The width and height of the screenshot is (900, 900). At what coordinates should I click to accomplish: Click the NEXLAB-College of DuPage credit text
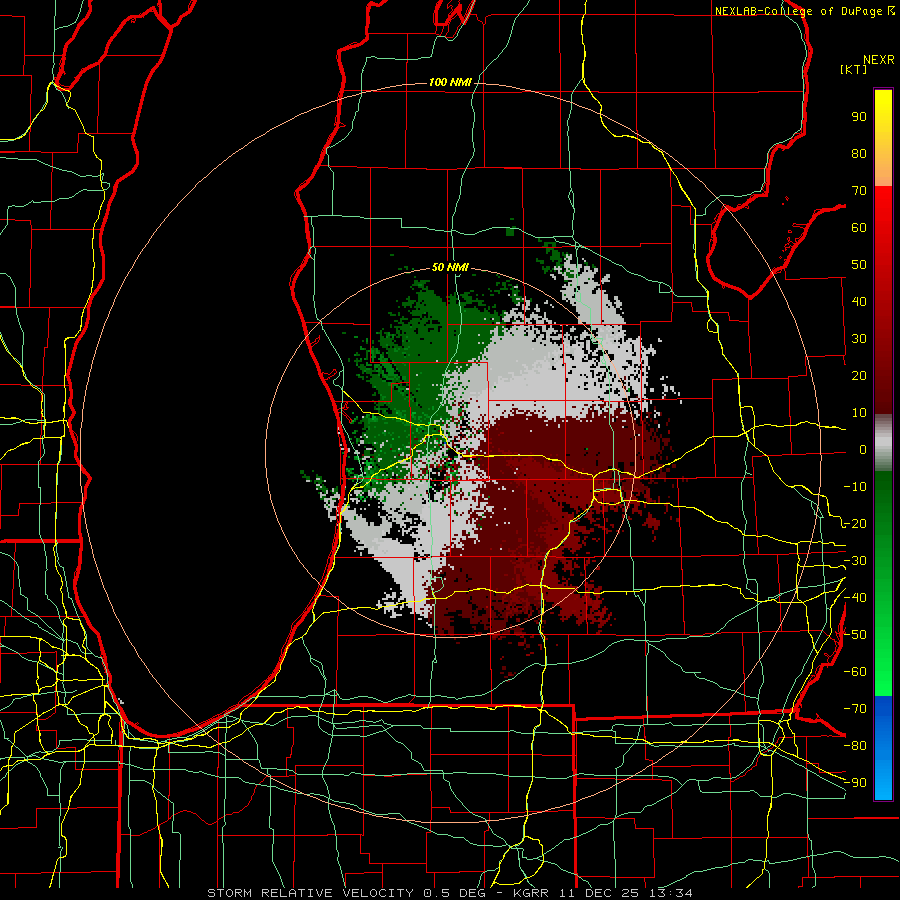799,11
